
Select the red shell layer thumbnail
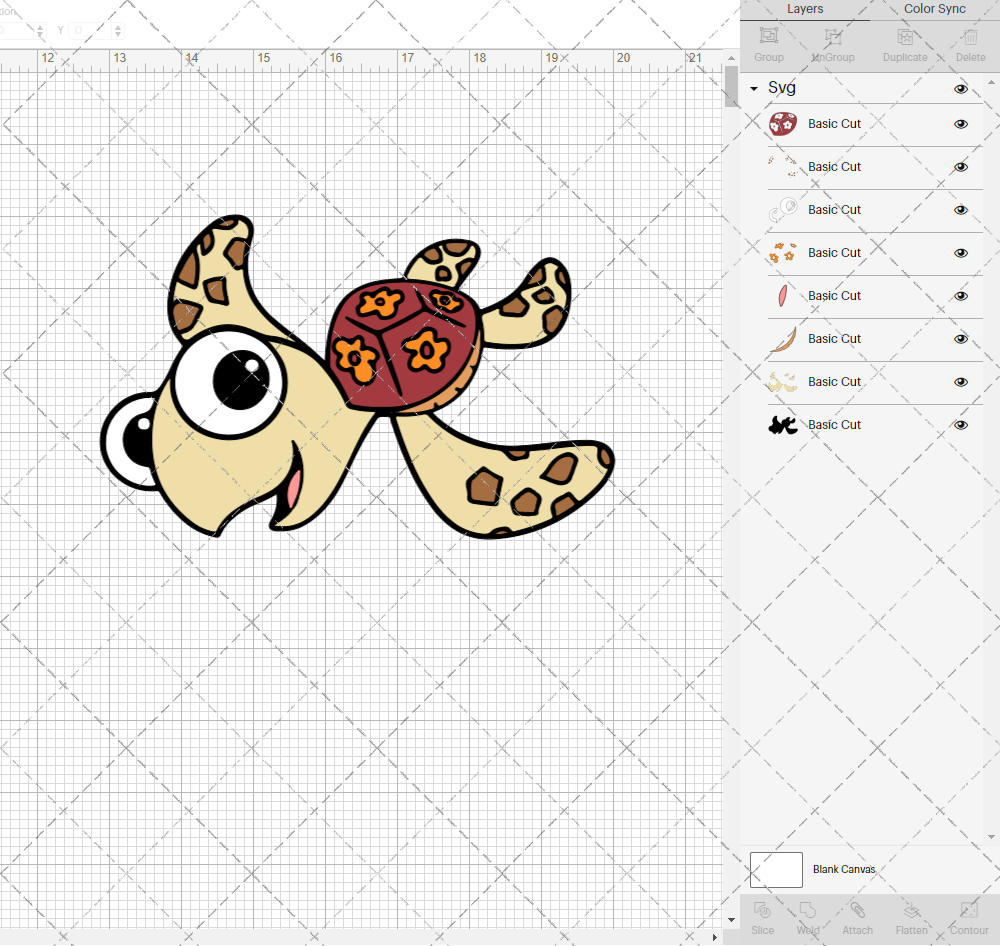pyautogui.click(x=783, y=124)
